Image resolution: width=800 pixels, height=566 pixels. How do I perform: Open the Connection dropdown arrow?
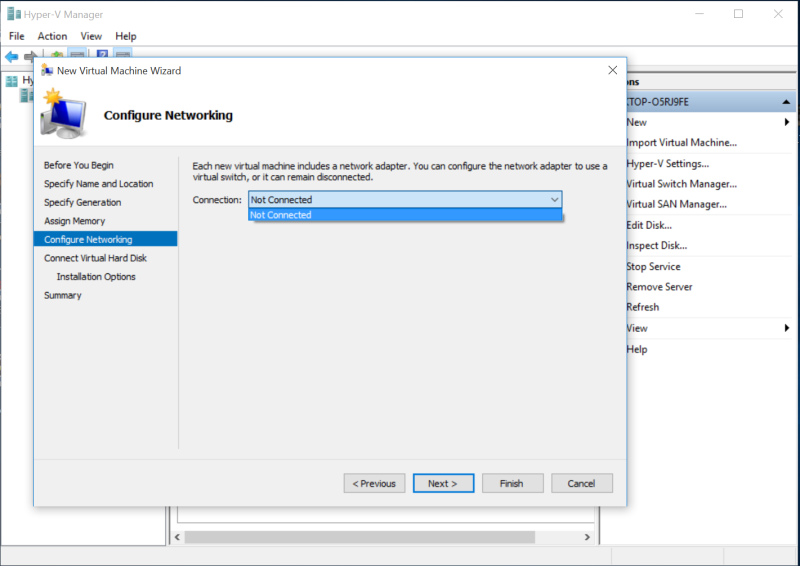pos(555,200)
